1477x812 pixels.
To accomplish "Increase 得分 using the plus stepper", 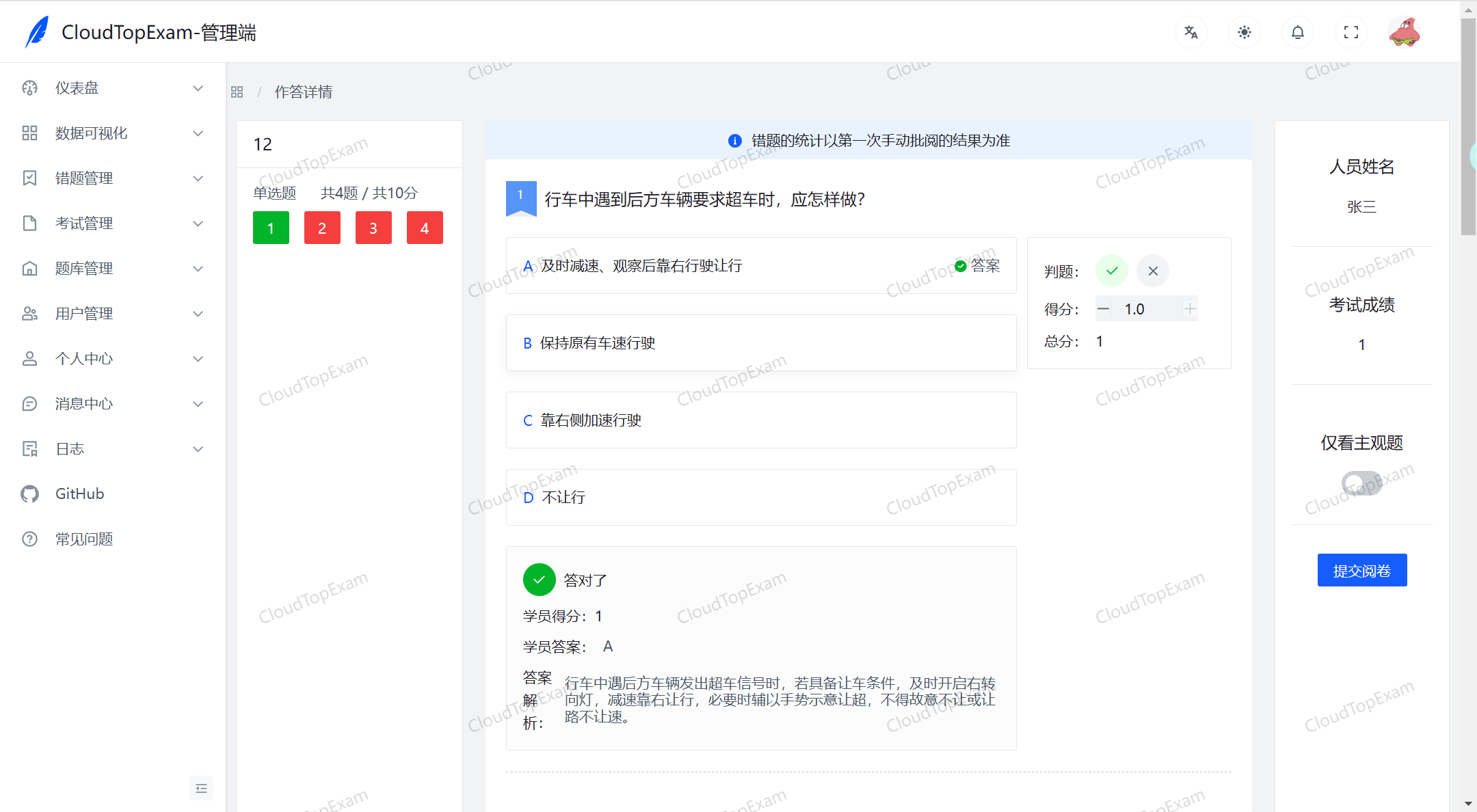I will point(1190,308).
